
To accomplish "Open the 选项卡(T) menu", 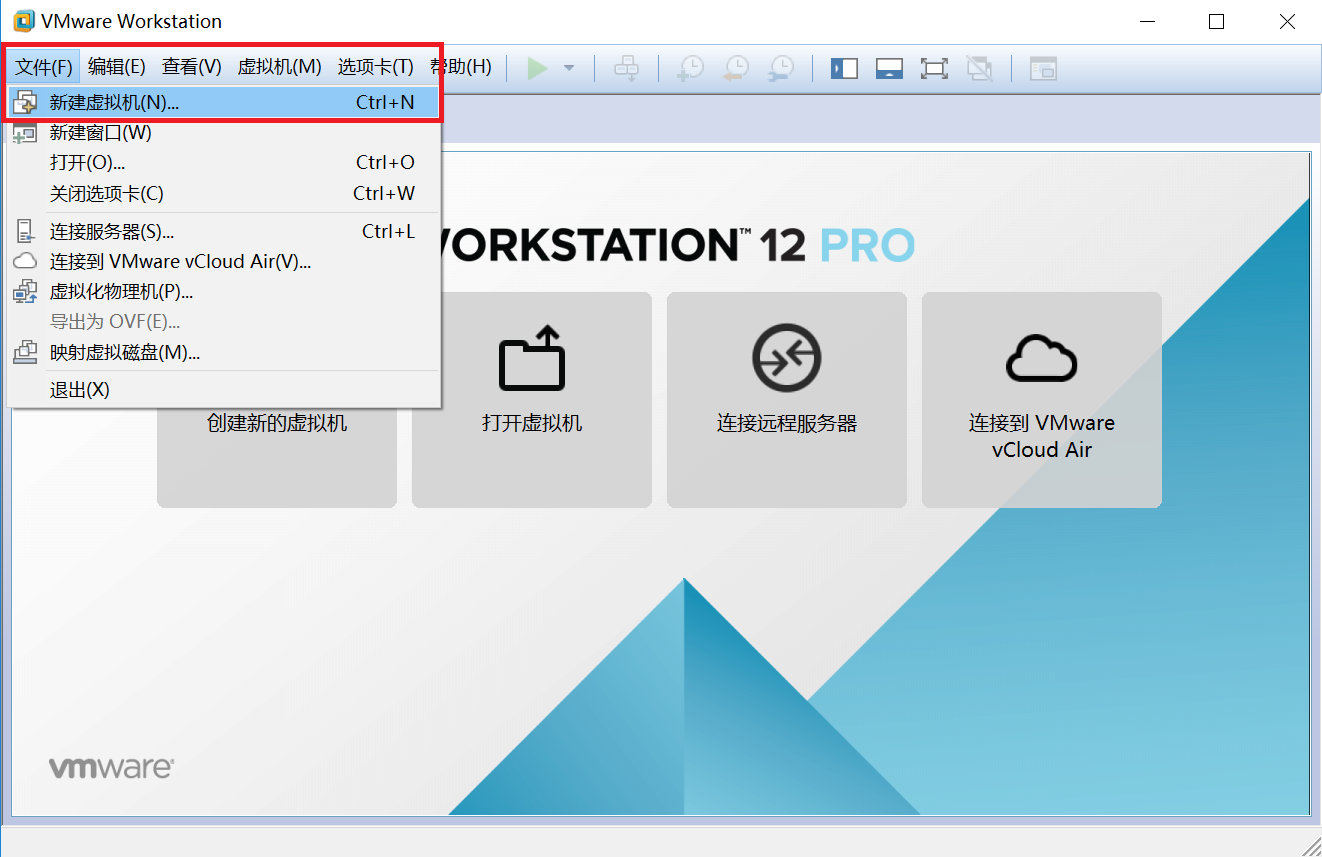I will pyautogui.click(x=375, y=67).
